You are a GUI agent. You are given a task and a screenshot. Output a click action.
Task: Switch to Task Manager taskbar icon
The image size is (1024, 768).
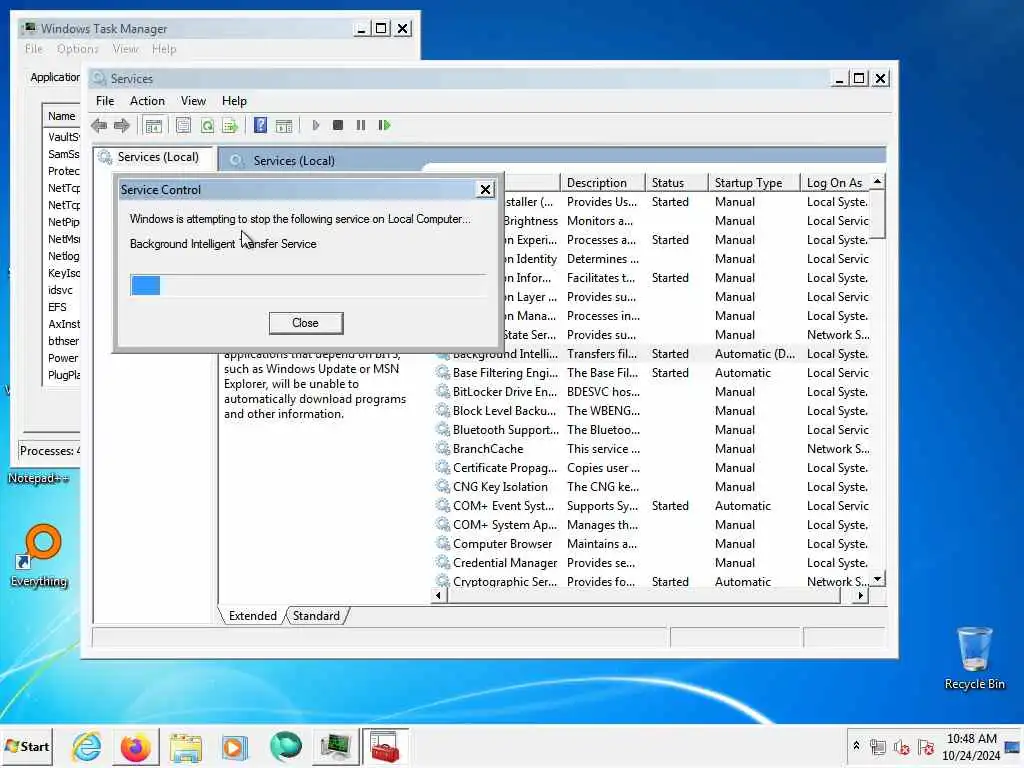click(336, 746)
